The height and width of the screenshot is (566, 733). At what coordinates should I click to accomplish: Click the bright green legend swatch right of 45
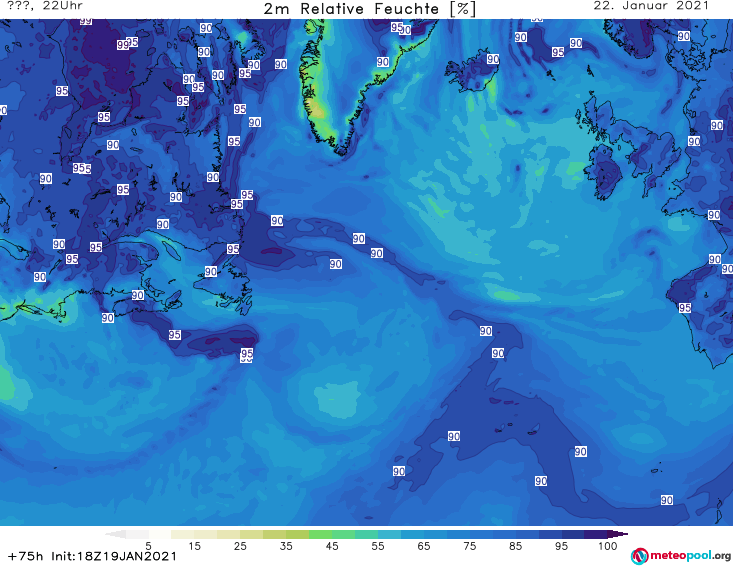pyautogui.click(x=343, y=534)
